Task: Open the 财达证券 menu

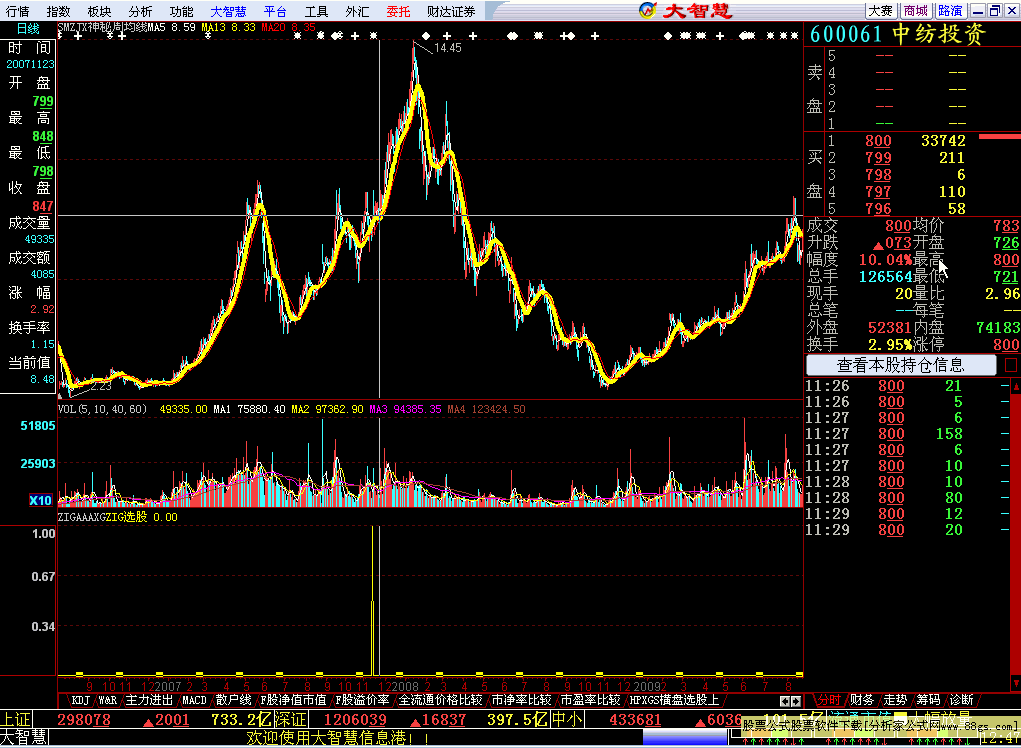Action: tap(451, 11)
